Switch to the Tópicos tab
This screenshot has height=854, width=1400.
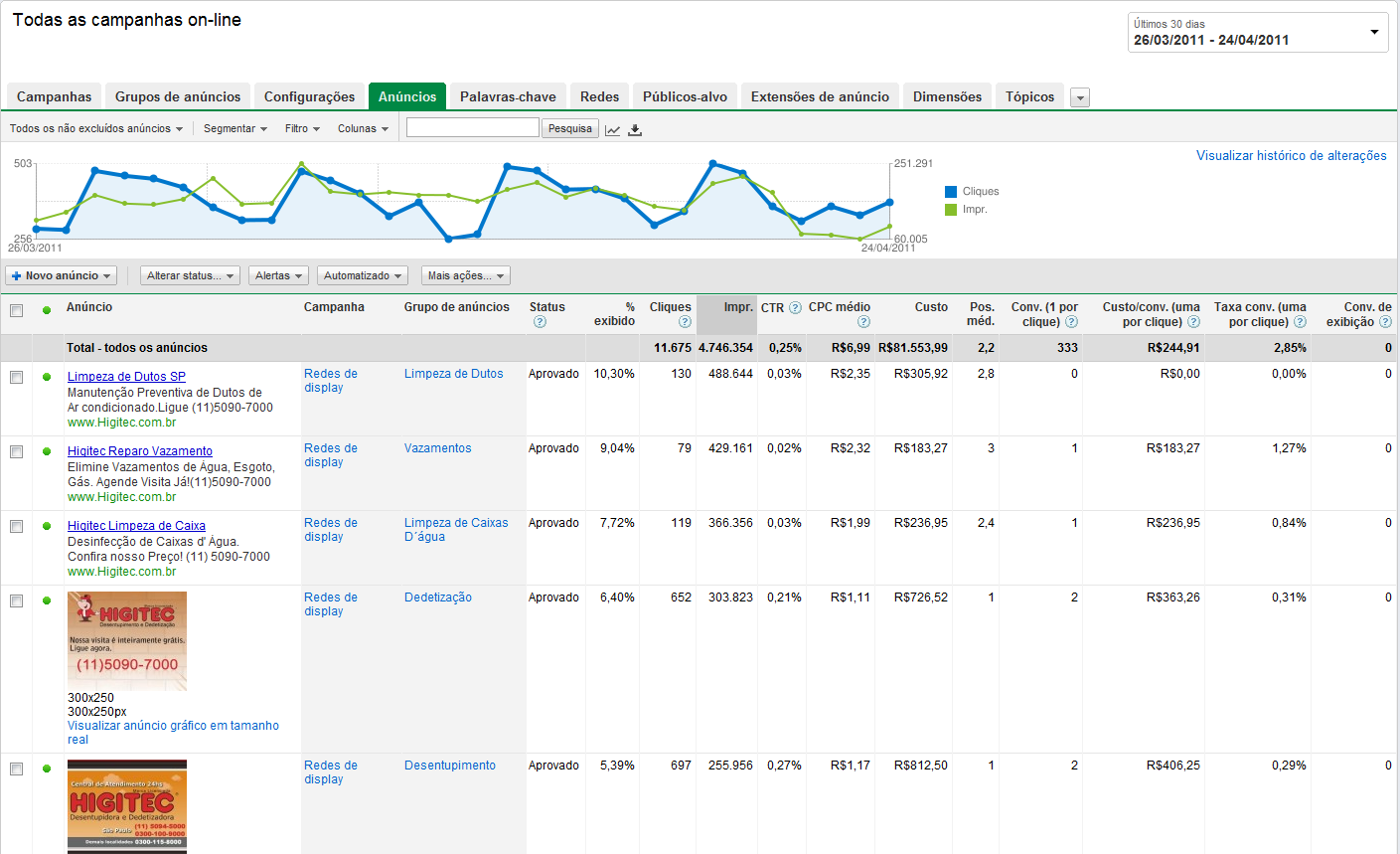point(1029,96)
